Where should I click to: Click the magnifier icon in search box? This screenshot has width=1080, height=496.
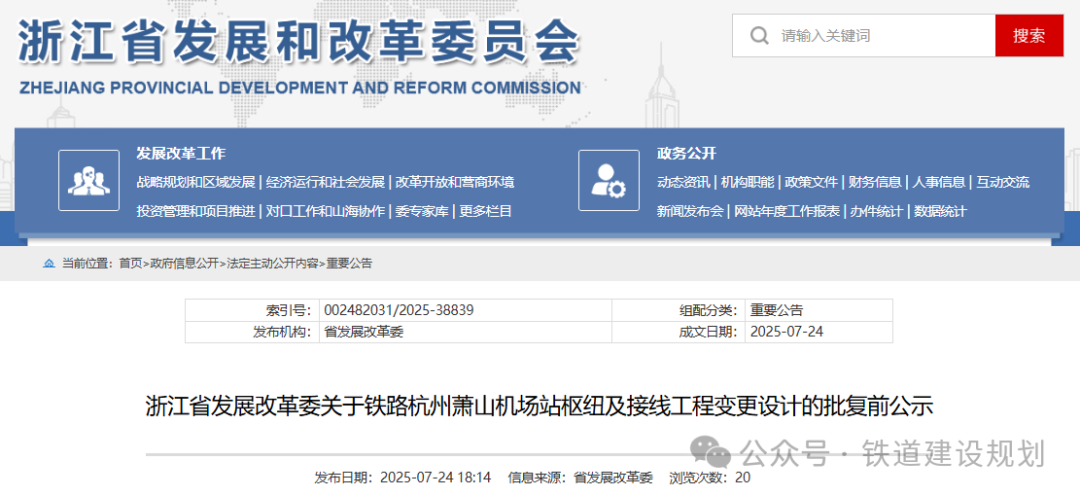pos(759,36)
